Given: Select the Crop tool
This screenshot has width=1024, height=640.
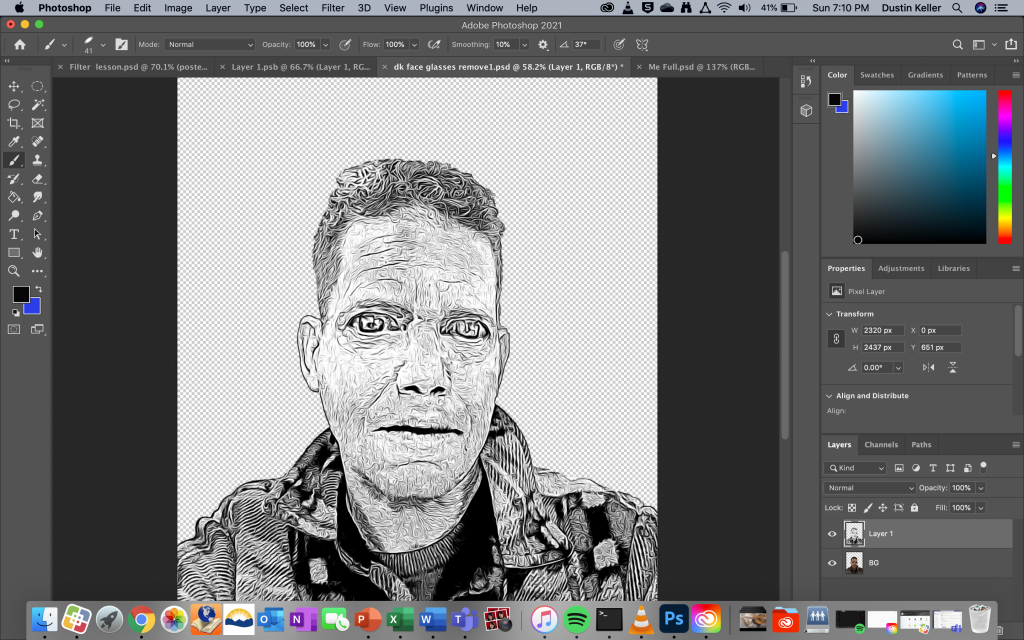Looking at the screenshot, I should 14,124.
